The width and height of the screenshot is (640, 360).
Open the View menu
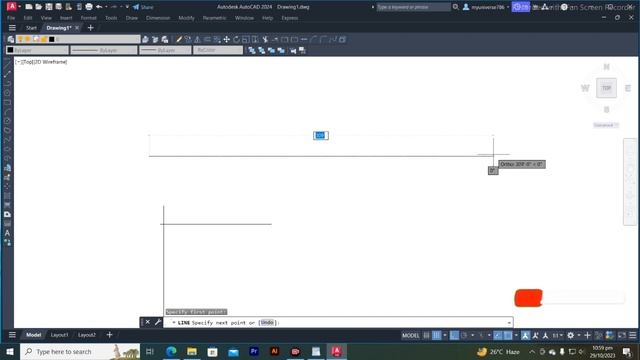(x=46, y=18)
